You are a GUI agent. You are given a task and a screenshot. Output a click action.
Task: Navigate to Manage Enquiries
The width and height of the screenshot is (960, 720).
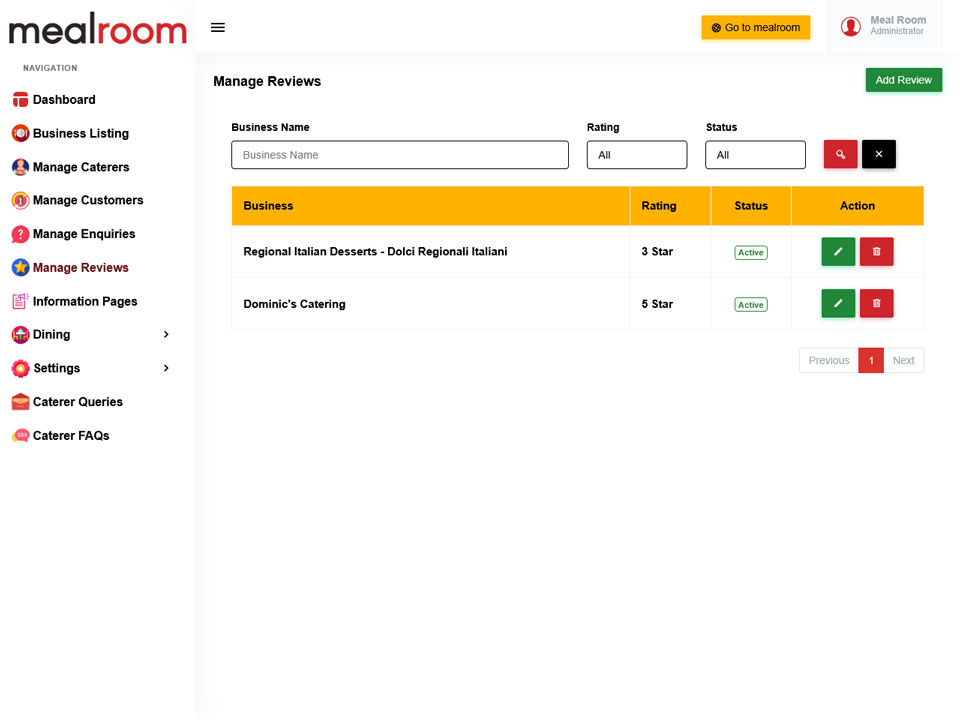[84, 234]
